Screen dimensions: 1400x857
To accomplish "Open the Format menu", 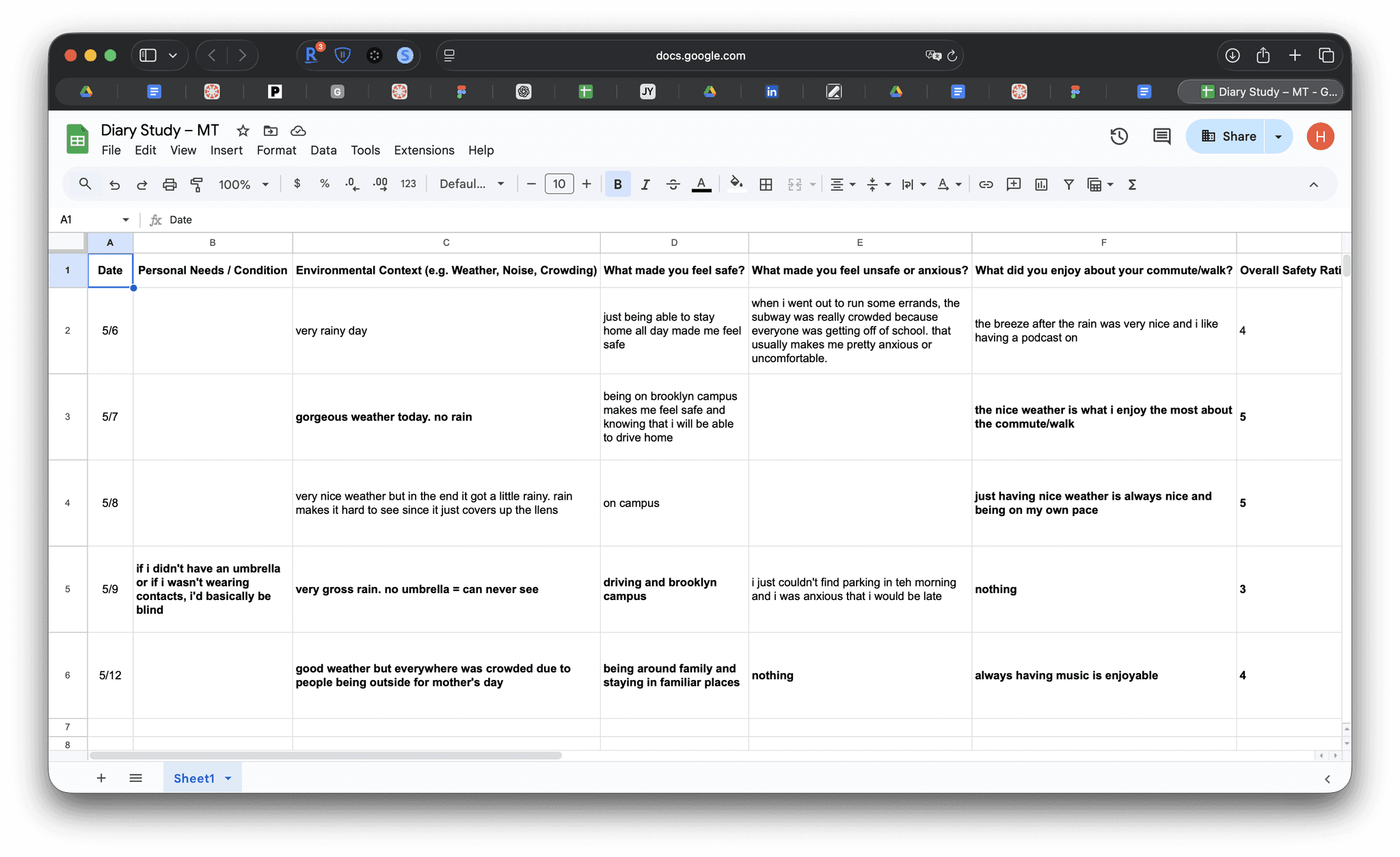I will pyautogui.click(x=276, y=150).
